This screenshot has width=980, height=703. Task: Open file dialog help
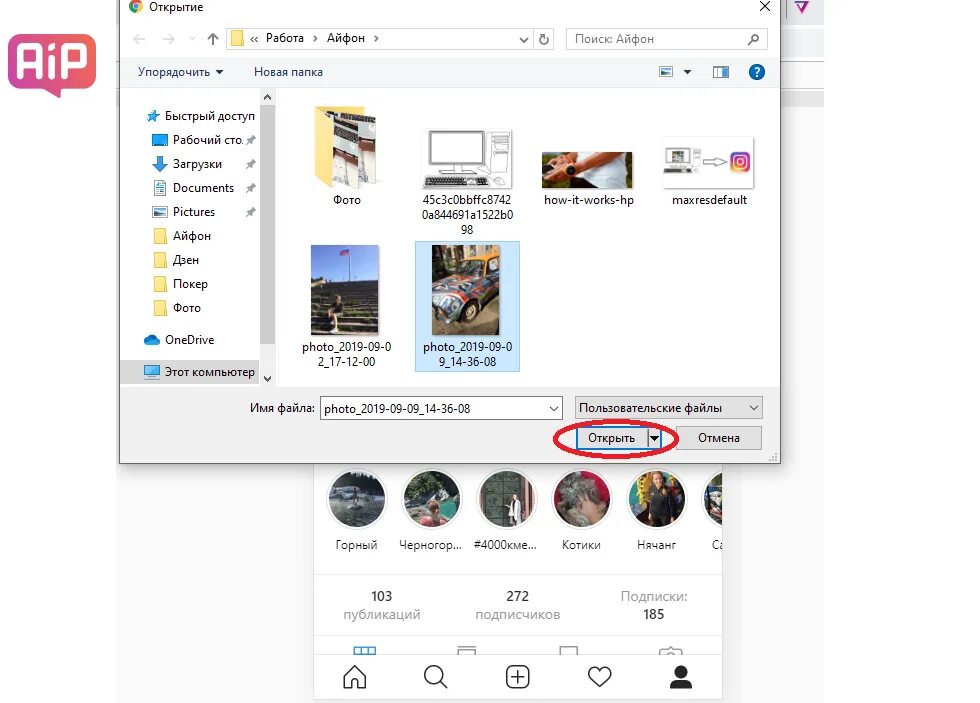757,72
